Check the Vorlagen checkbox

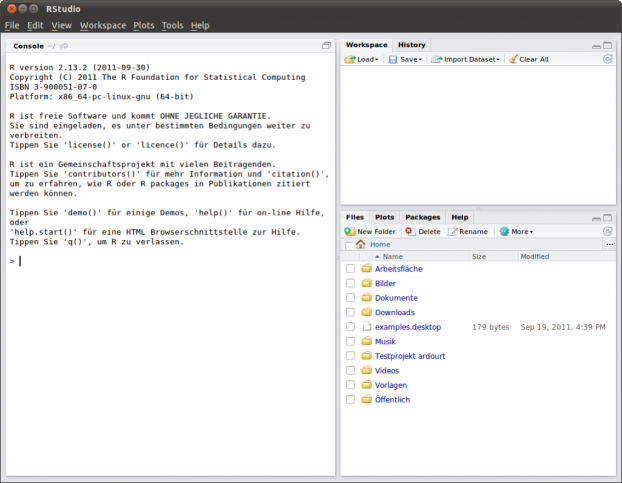coord(350,385)
